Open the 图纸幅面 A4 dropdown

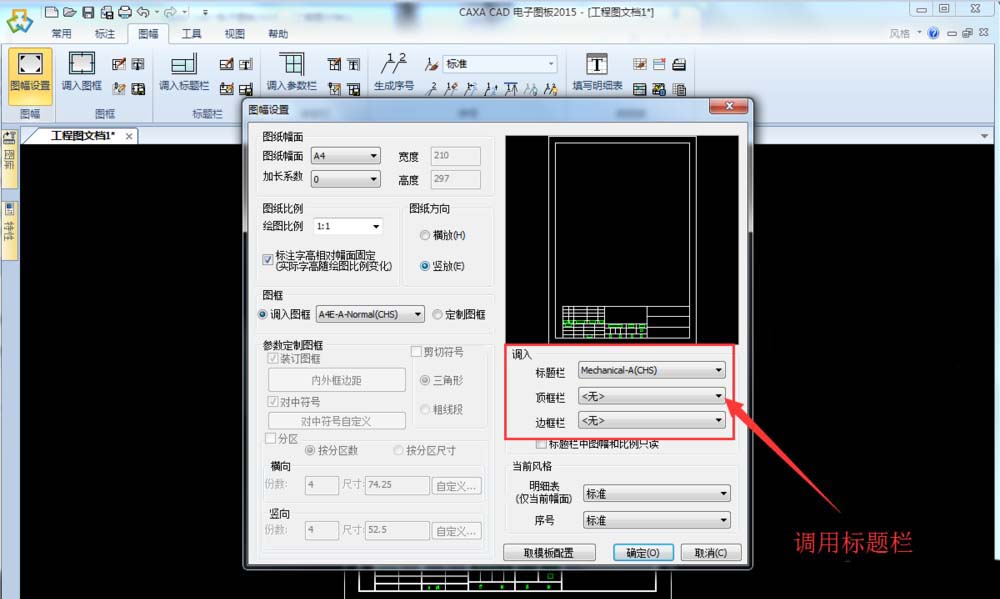click(346, 156)
